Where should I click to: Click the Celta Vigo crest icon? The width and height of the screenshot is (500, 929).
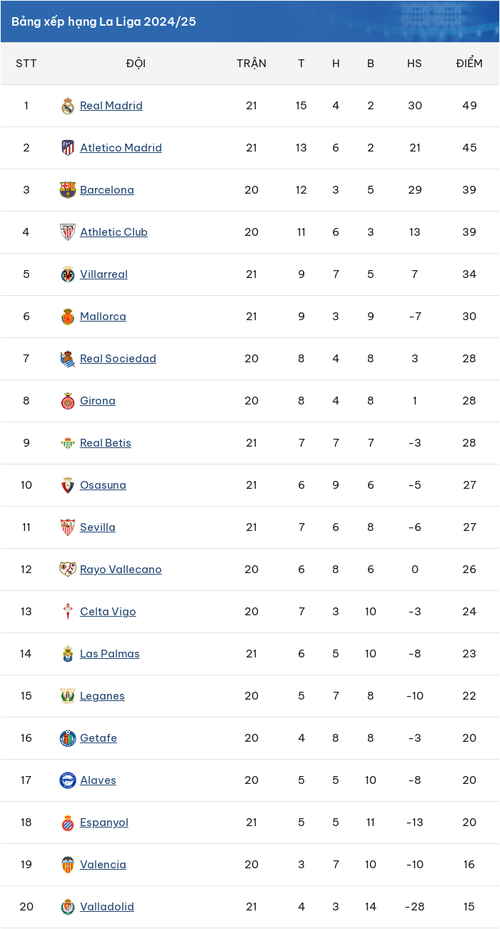[x=68, y=611]
